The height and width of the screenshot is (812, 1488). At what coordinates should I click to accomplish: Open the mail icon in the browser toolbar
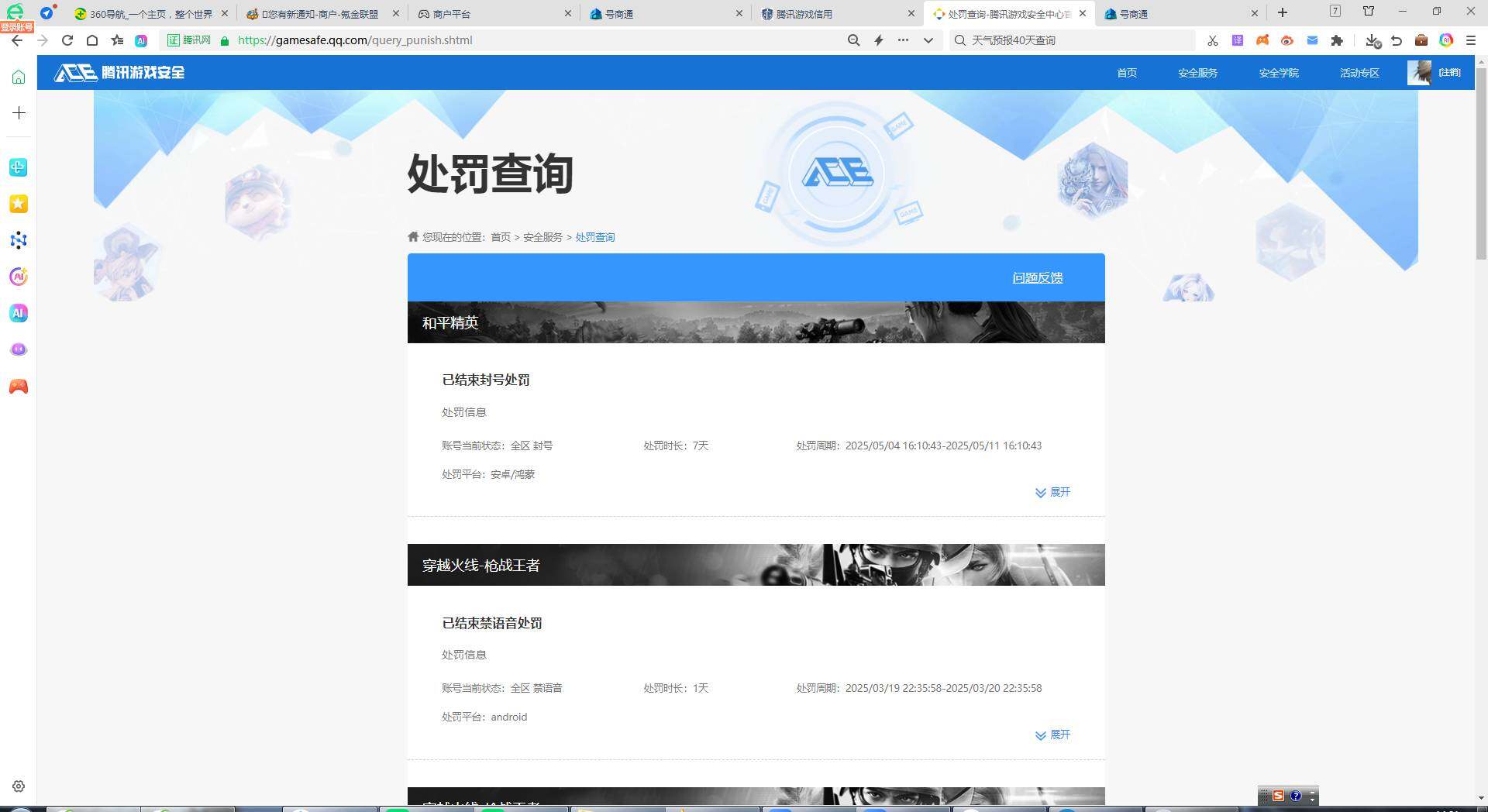[1313, 40]
